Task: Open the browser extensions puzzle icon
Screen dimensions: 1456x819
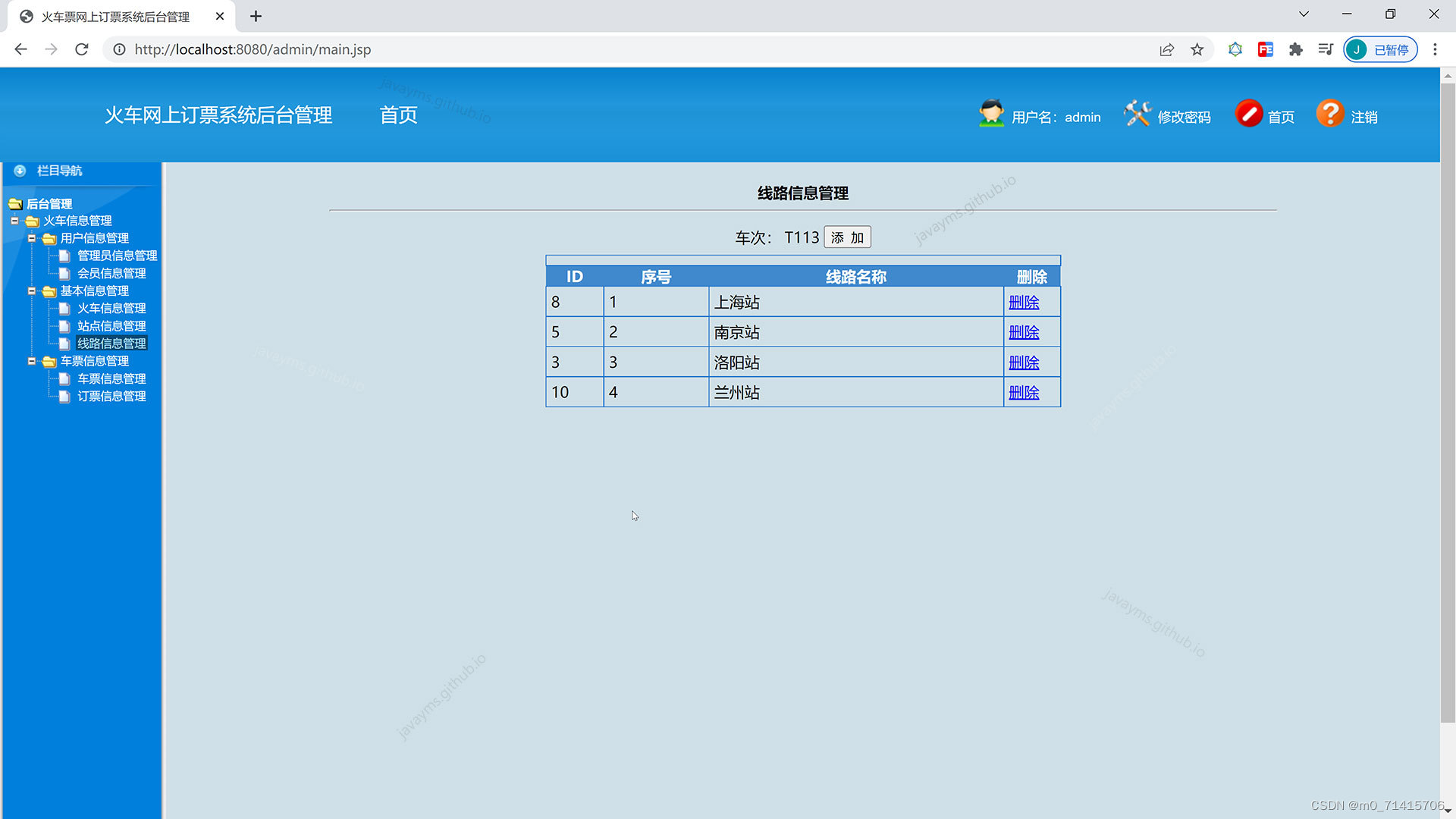Action: [1296, 49]
